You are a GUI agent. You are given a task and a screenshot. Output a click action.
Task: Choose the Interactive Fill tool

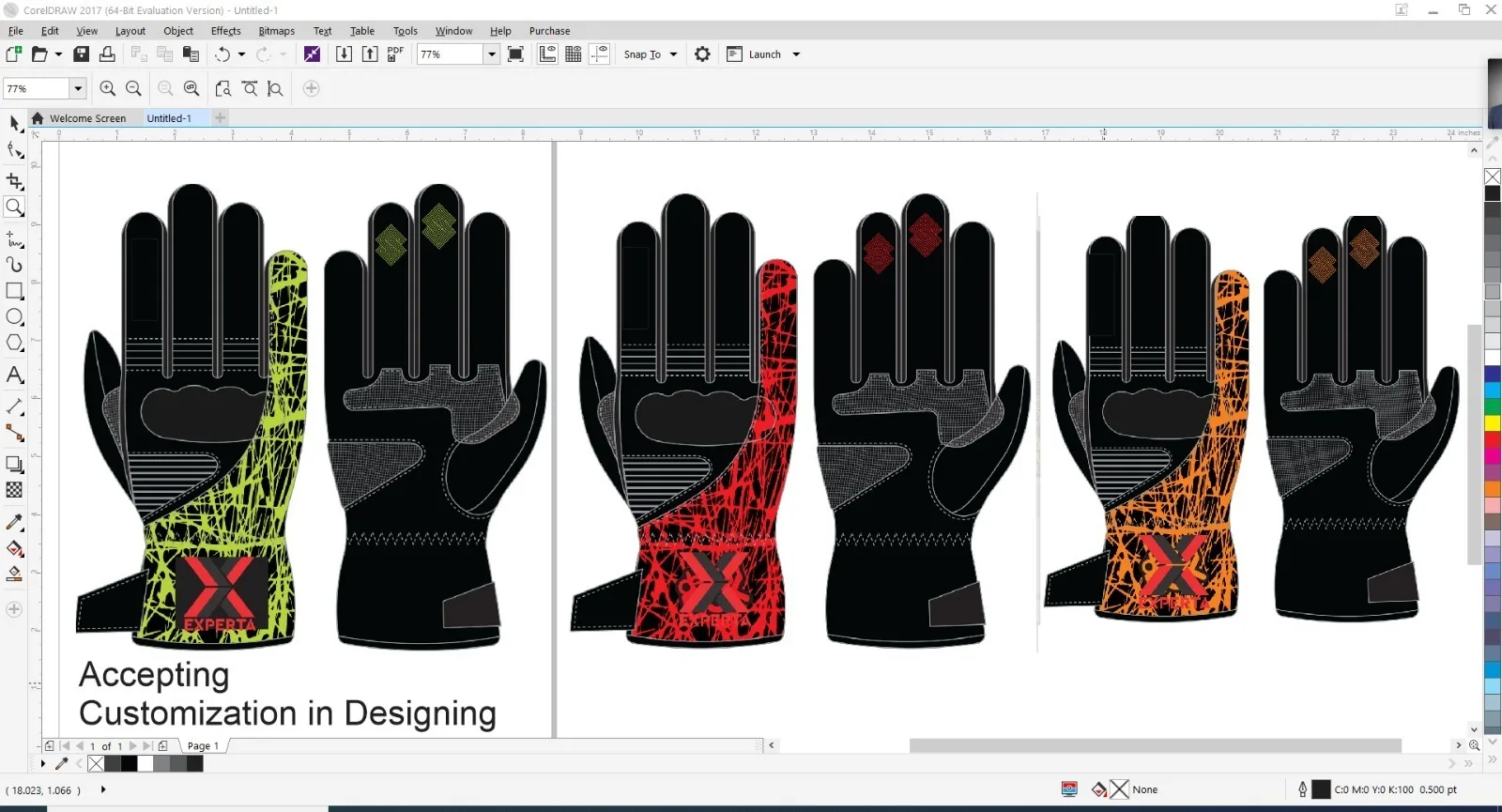coord(14,548)
